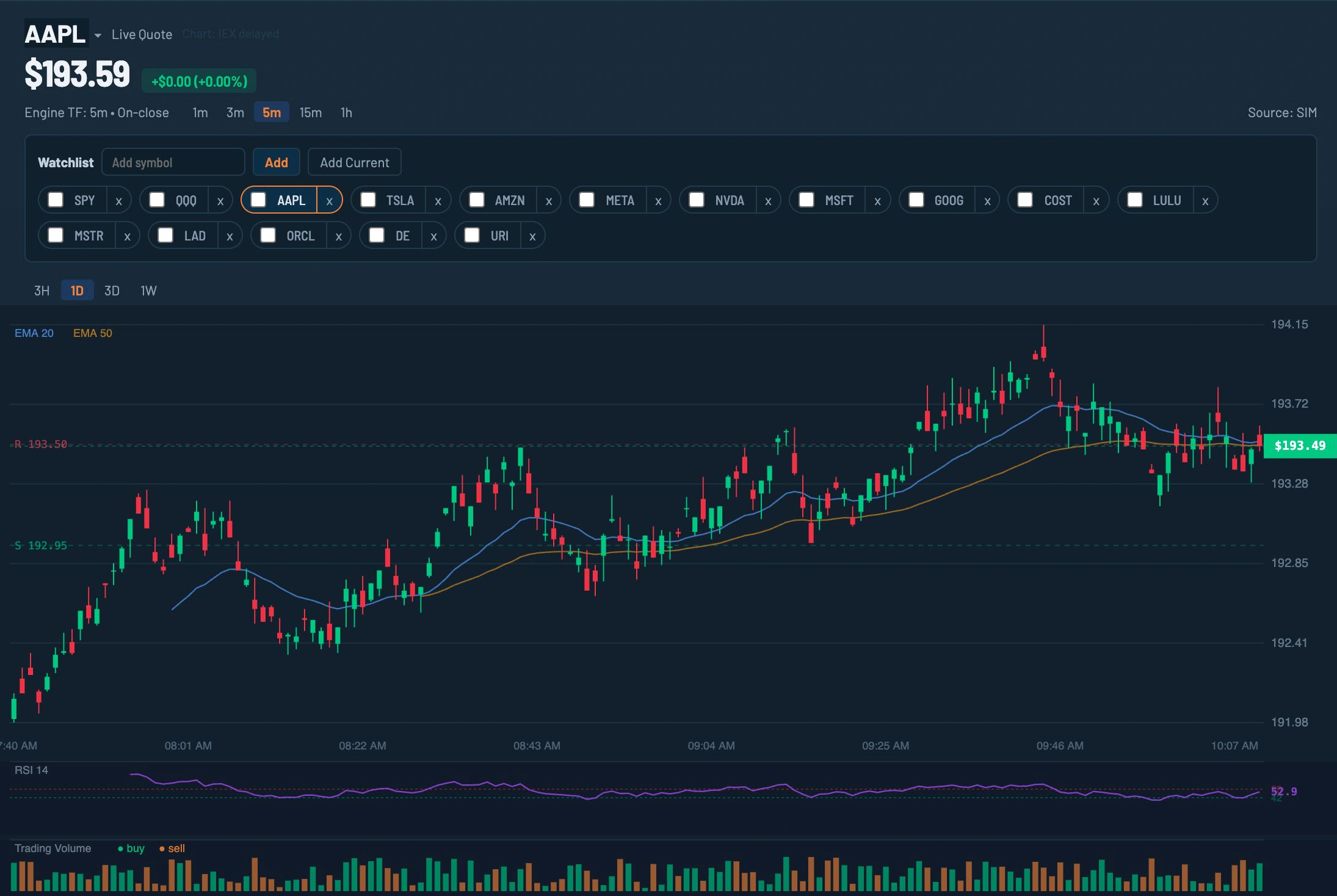
Task: Remove URI from the watchlist
Action: pyautogui.click(x=532, y=236)
